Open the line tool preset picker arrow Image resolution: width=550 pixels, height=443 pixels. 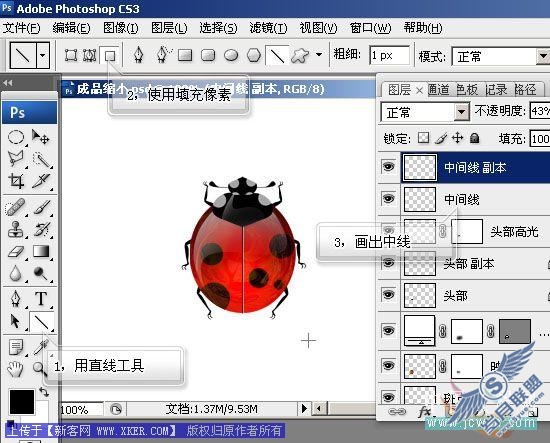pyautogui.click(x=43, y=55)
